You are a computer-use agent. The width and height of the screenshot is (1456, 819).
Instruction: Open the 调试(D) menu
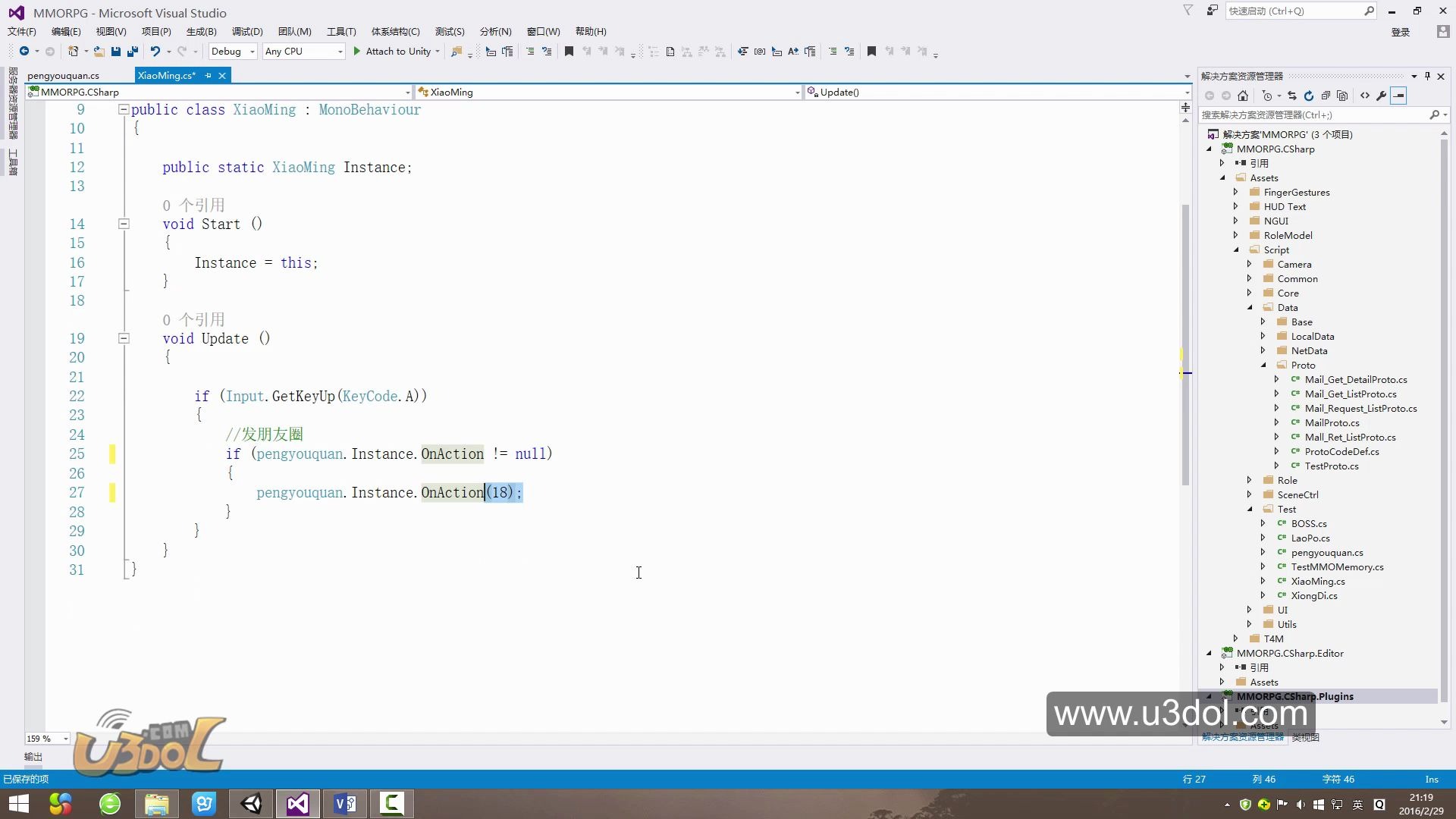pyautogui.click(x=247, y=31)
